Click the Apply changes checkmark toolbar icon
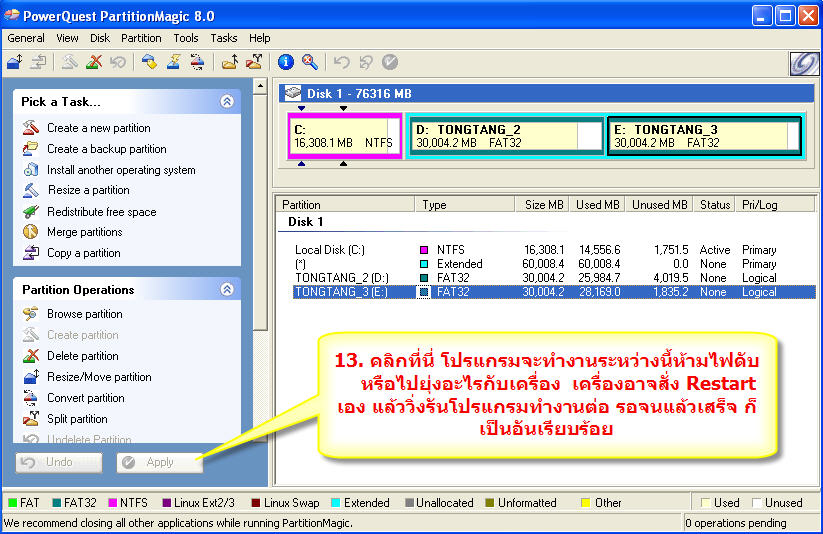 click(x=390, y=62)
